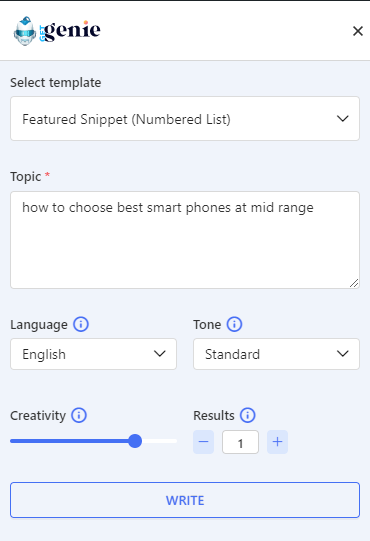
Task: Click the genie wordmark logo
Action: pyautogui.click(x=70, y=31)
